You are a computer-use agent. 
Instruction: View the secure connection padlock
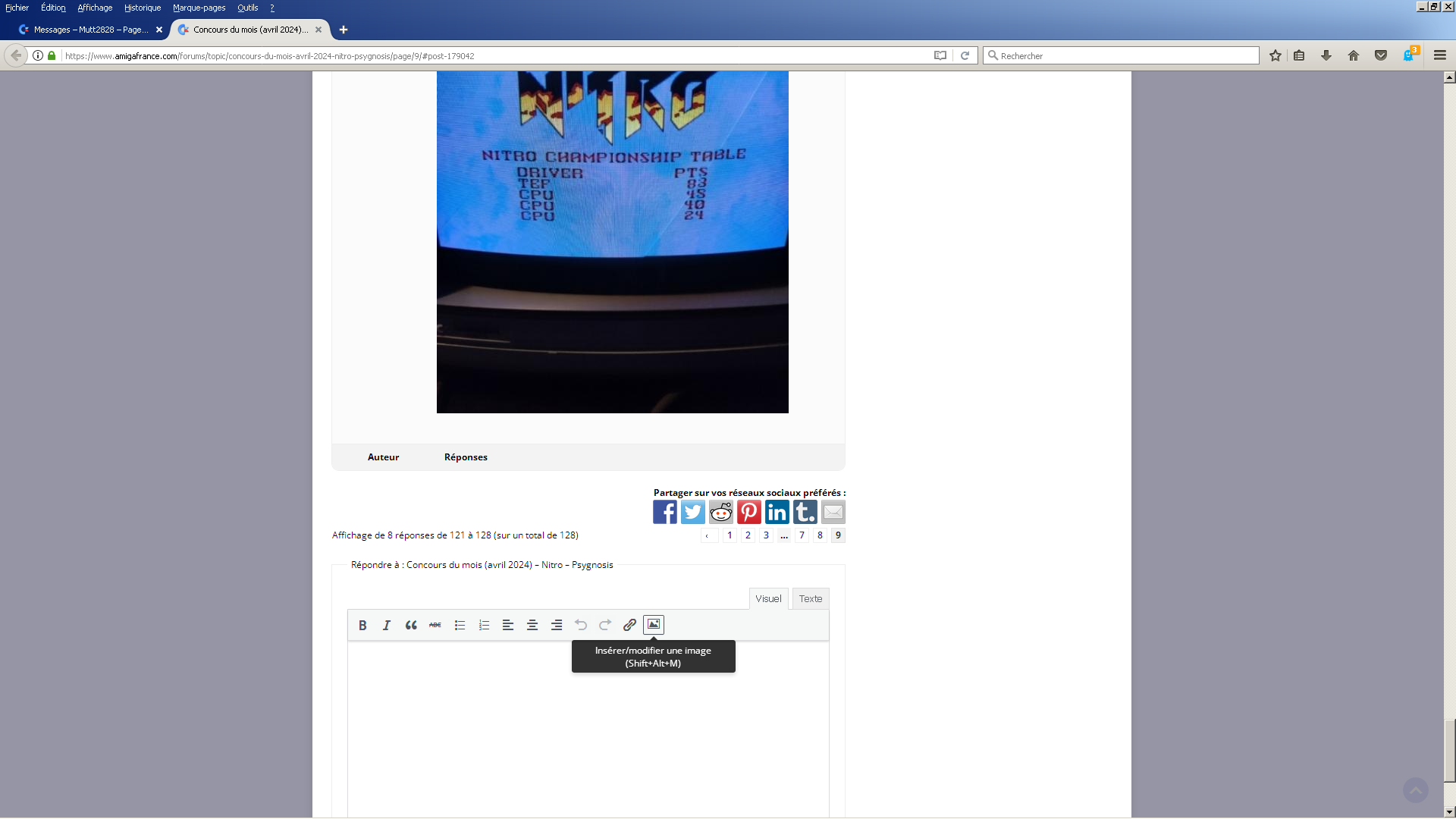point(52,55)
